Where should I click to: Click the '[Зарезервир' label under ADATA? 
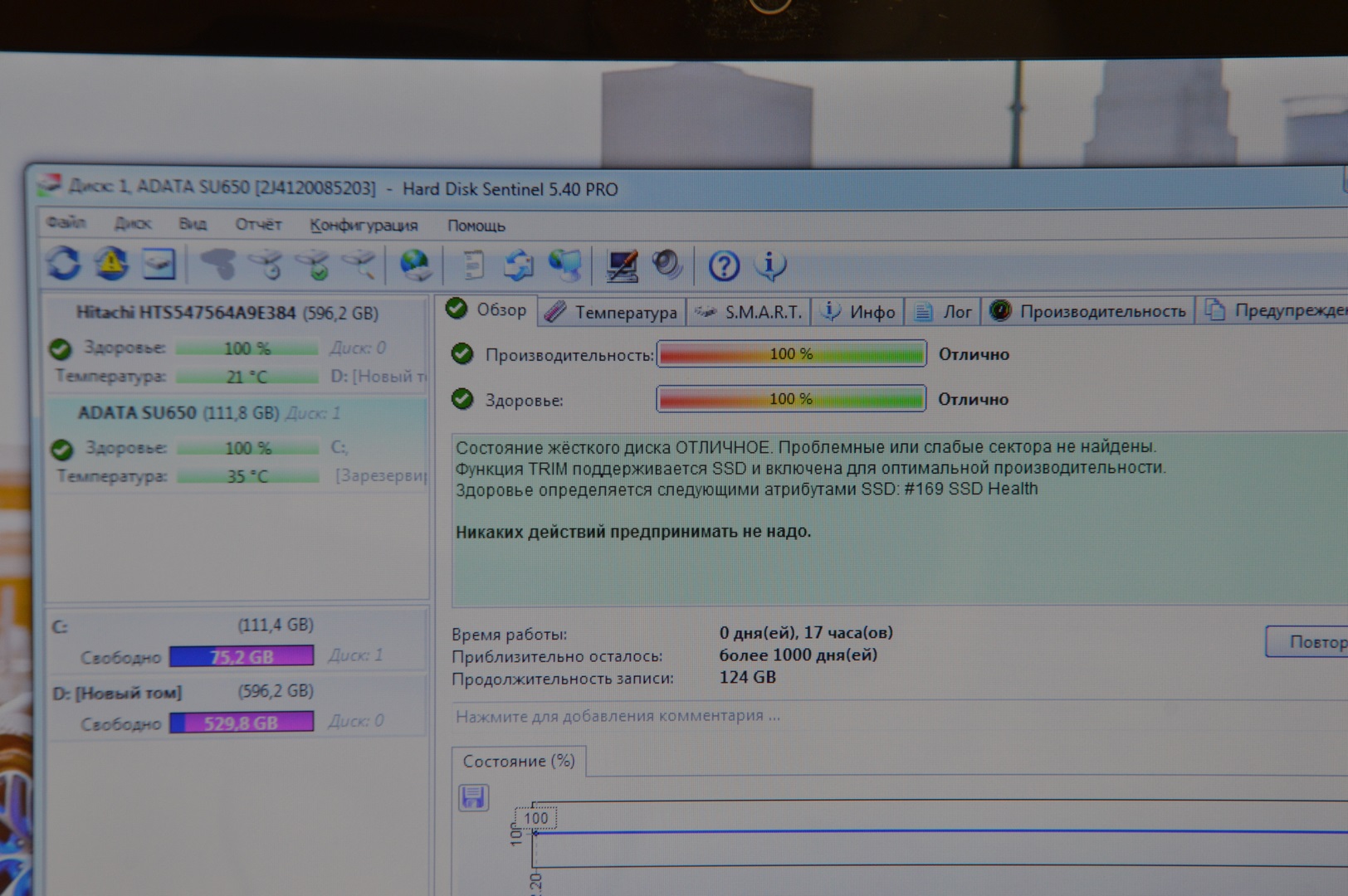381,476
